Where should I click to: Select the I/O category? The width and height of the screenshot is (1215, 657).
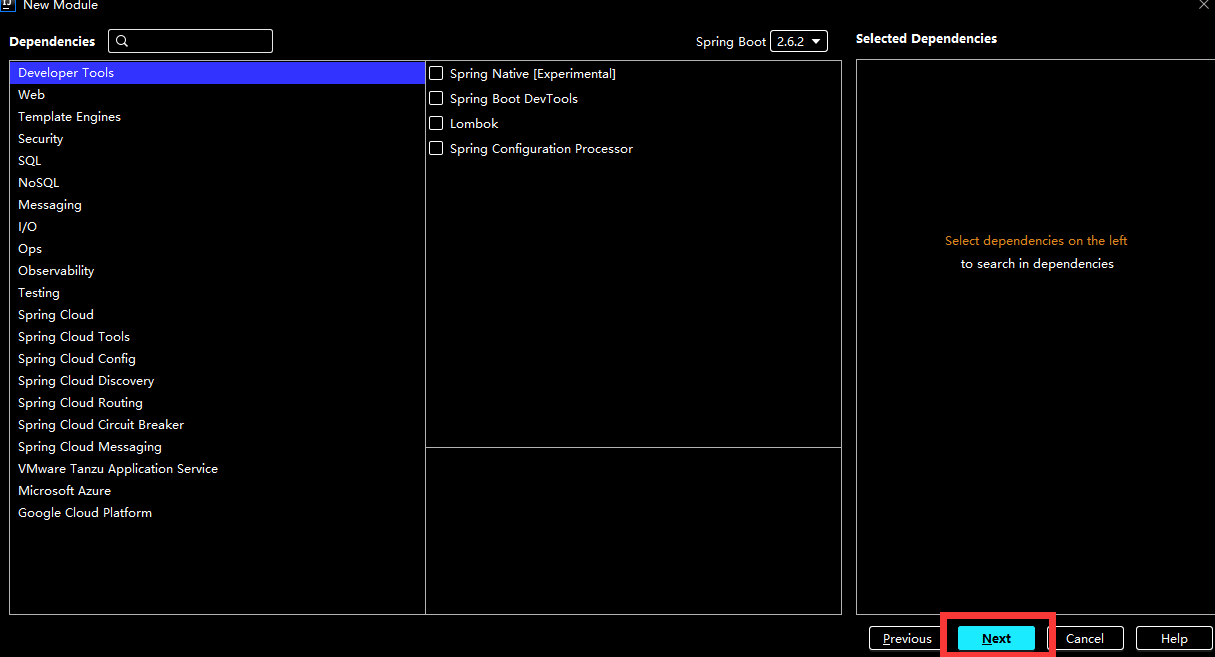pyautogui.click(x=217, y=227)
